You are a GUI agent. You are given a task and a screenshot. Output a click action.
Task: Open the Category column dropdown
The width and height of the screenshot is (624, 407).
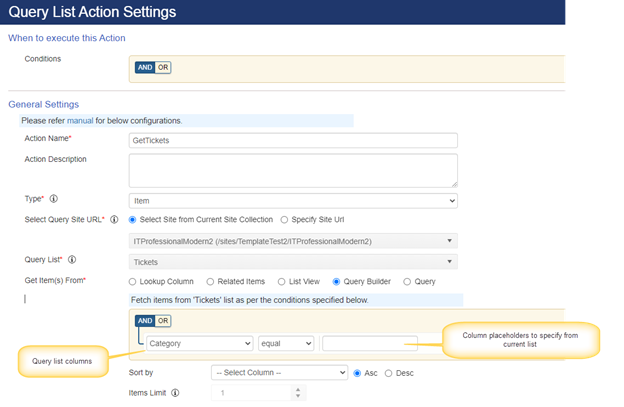coord(200,343)
